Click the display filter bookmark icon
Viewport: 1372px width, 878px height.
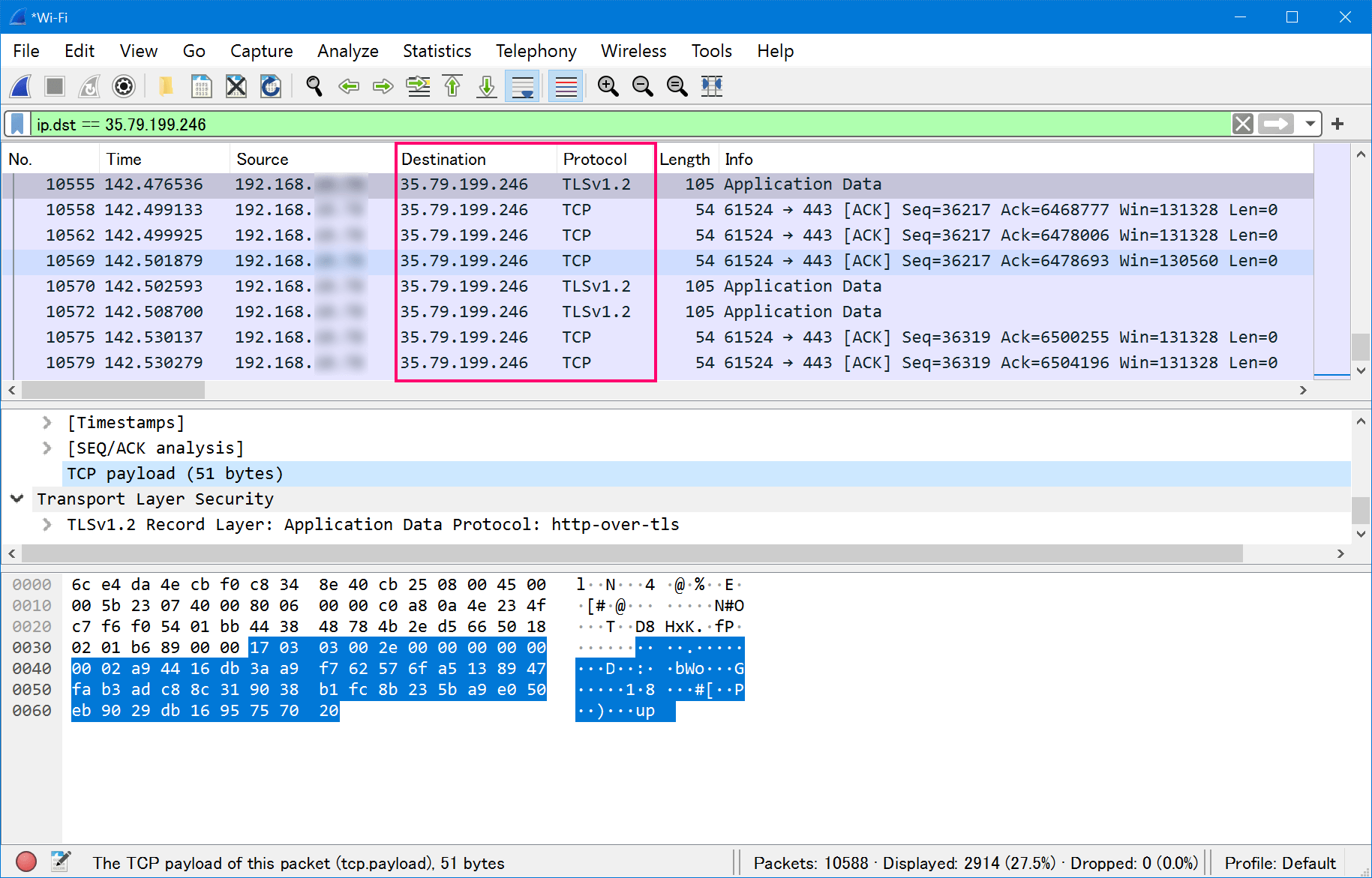point(17,124)
